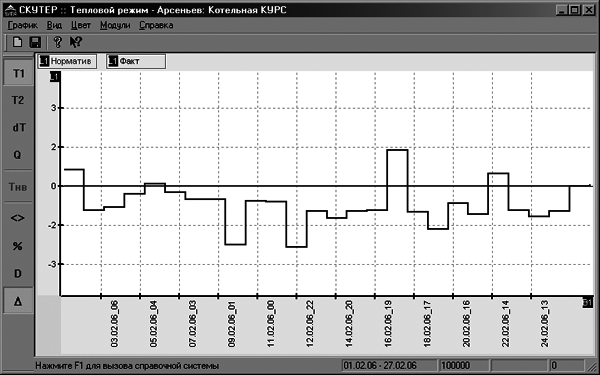This screenshot has width=600, height=375.
Task: Close the SKUTER window
Action: pyautogui.click(x=589, y=10)
